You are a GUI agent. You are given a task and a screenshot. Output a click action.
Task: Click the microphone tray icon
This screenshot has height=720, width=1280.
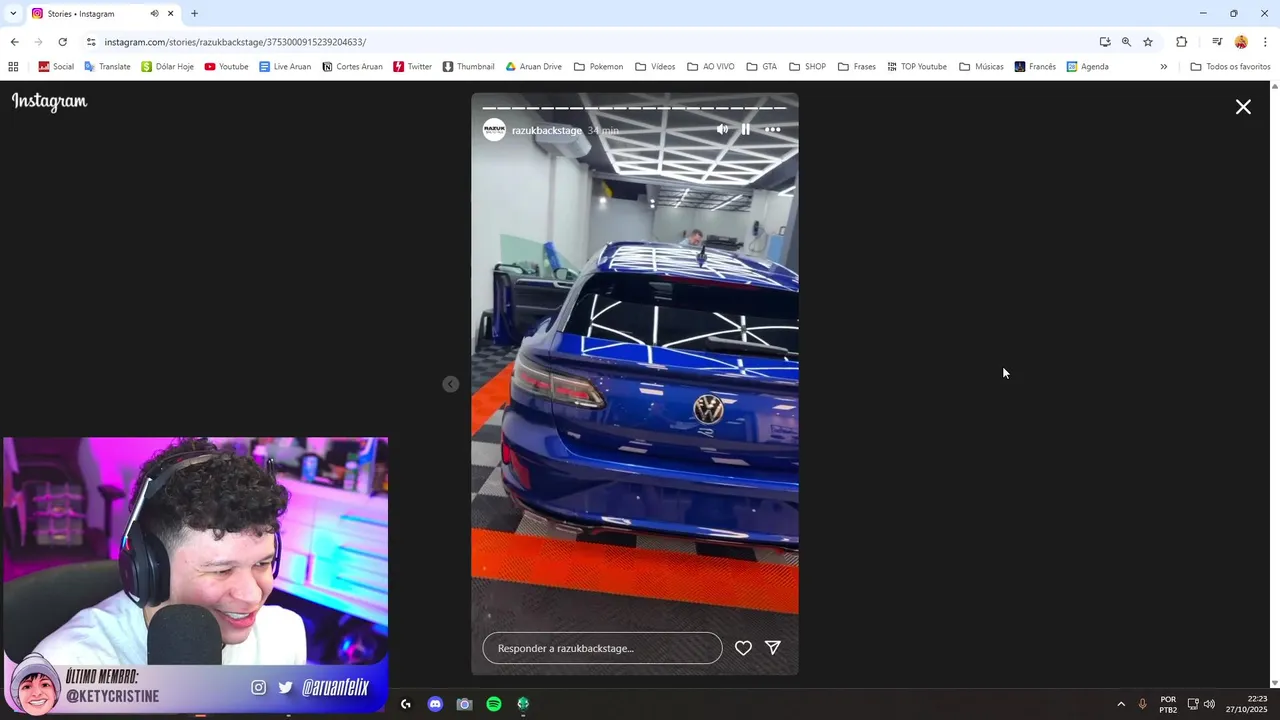1143,704
